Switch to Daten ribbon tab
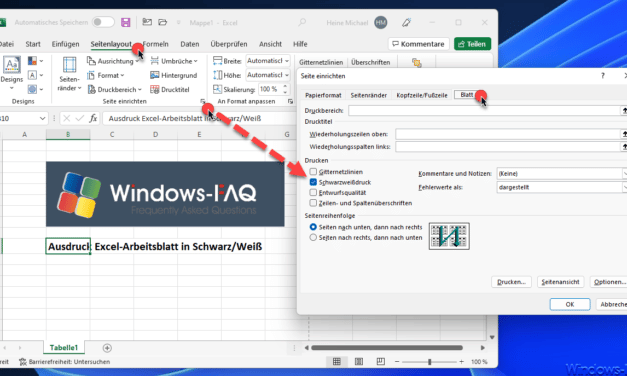 pyautogui.click(x=190, y=44)
